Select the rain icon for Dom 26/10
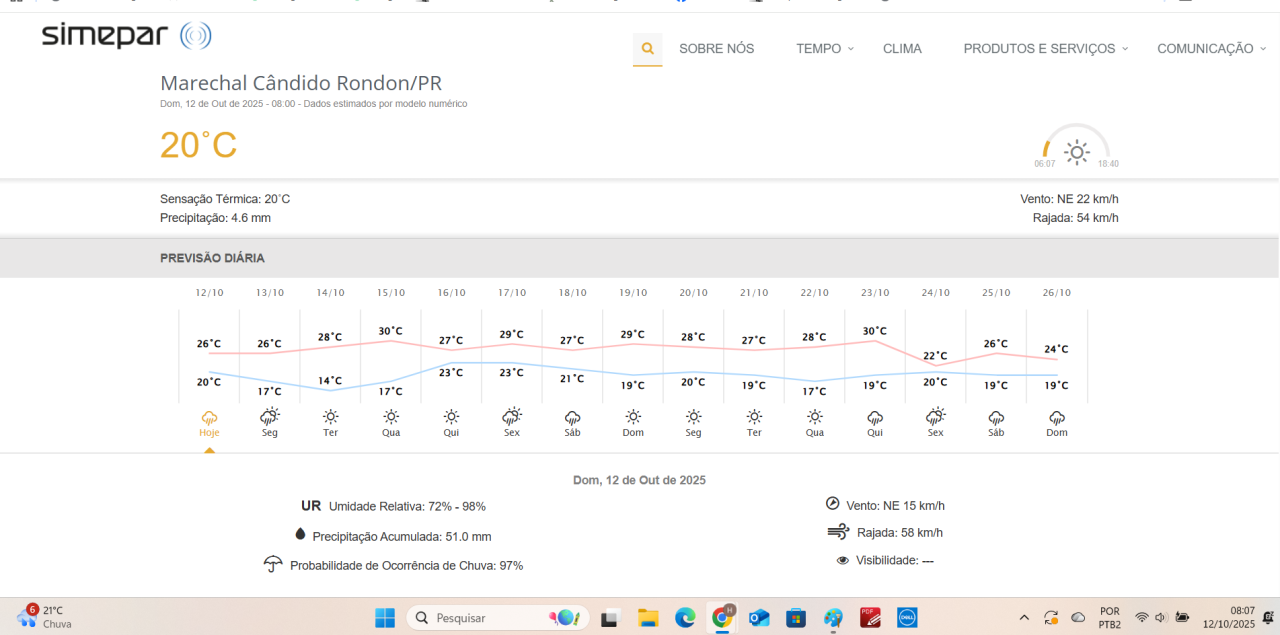 (x=1056, y=417)
